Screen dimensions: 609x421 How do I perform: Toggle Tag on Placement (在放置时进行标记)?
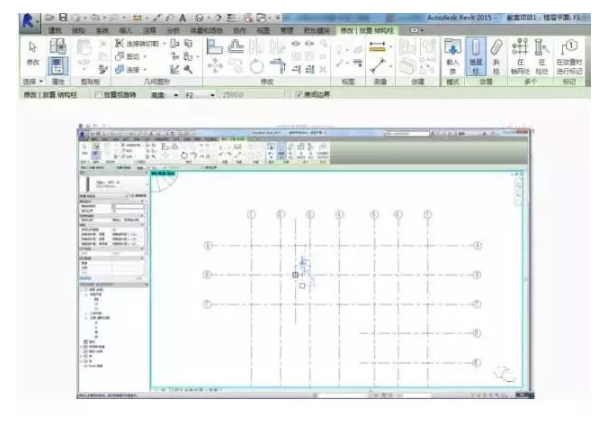coord(569,56)
